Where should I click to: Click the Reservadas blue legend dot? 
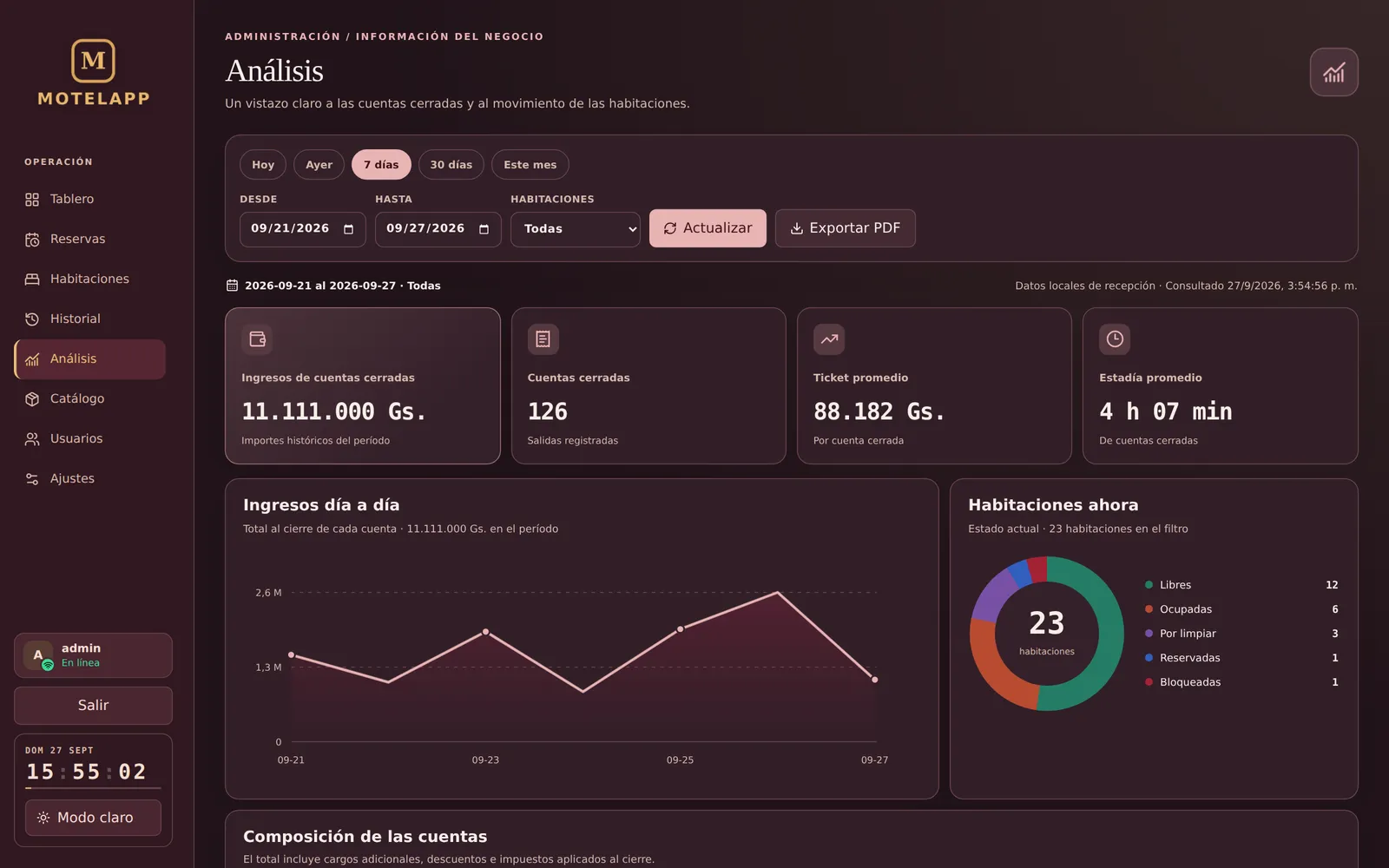pyautogui.click(x=1149, y=658)
